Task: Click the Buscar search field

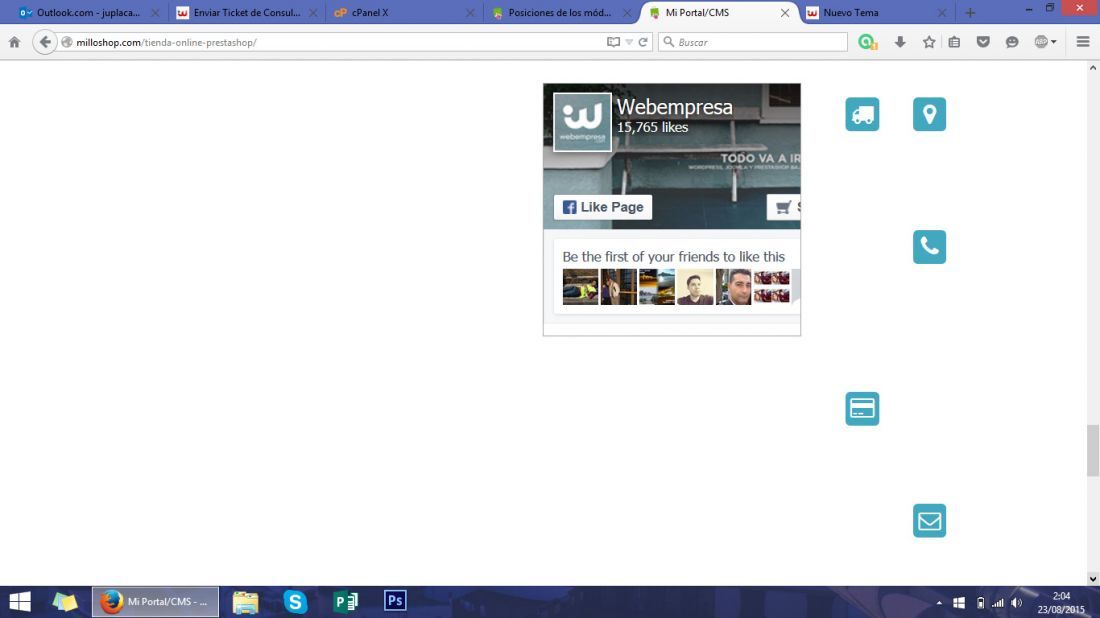Action: click(x=753, y=42)
